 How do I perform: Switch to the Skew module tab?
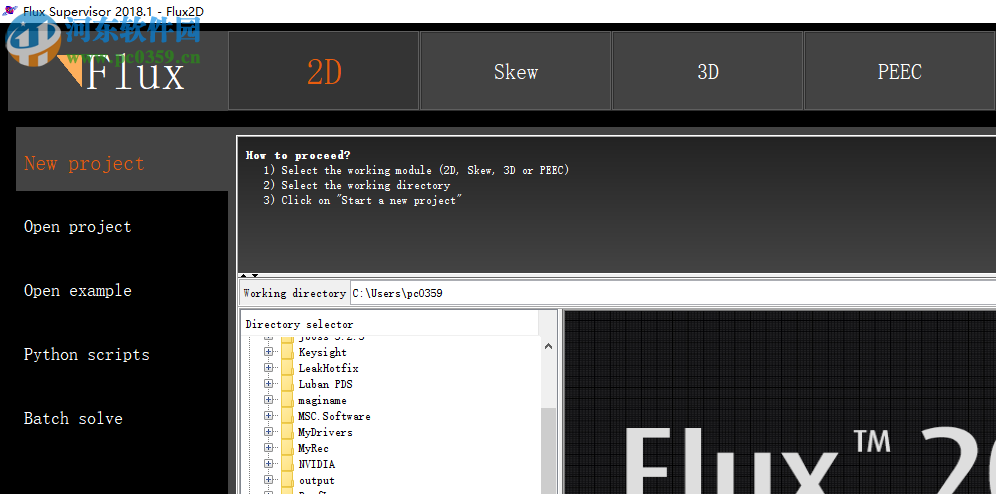(515, 71)
